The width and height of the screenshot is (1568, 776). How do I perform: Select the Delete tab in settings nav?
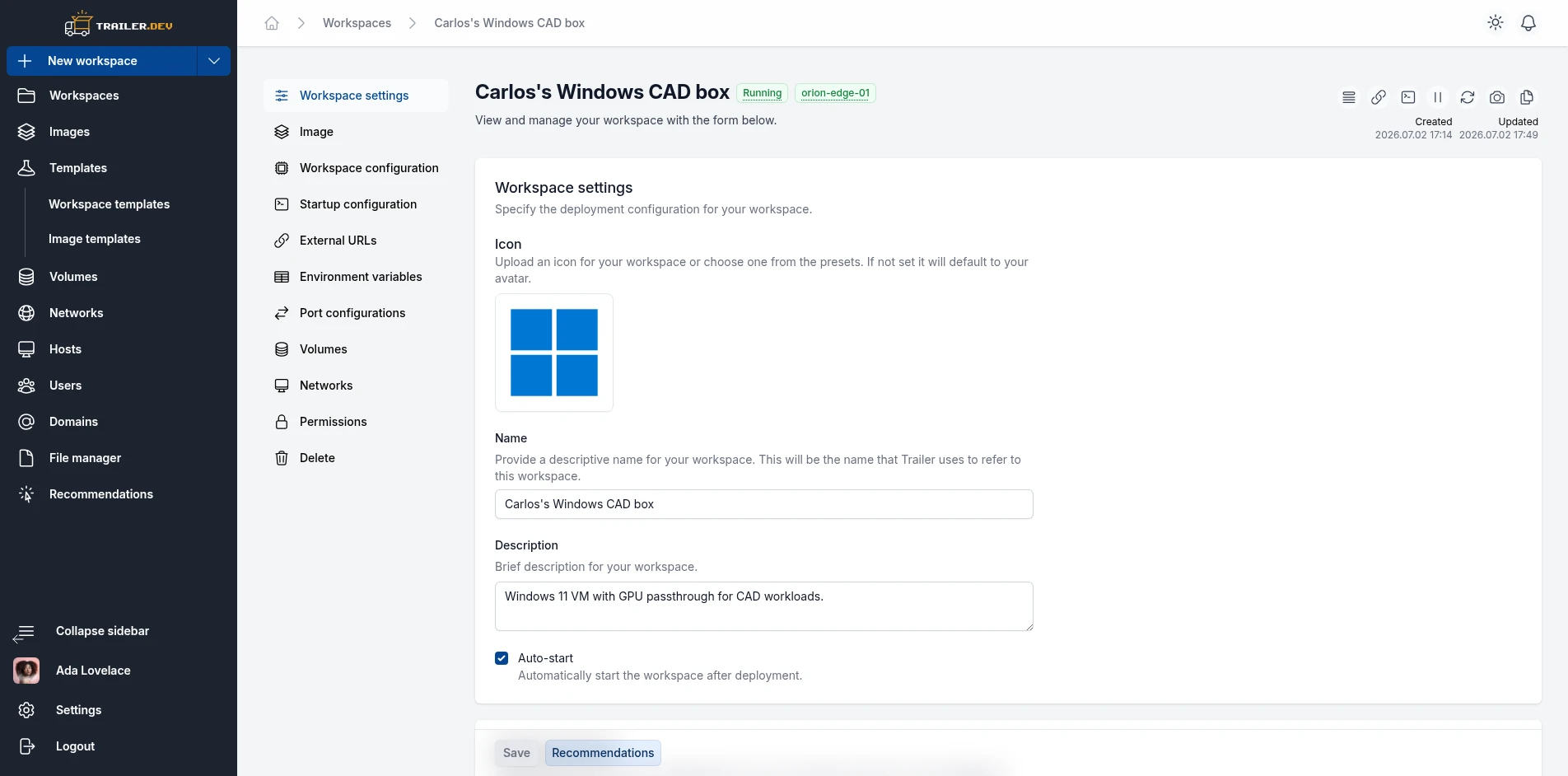pos(356,458)
